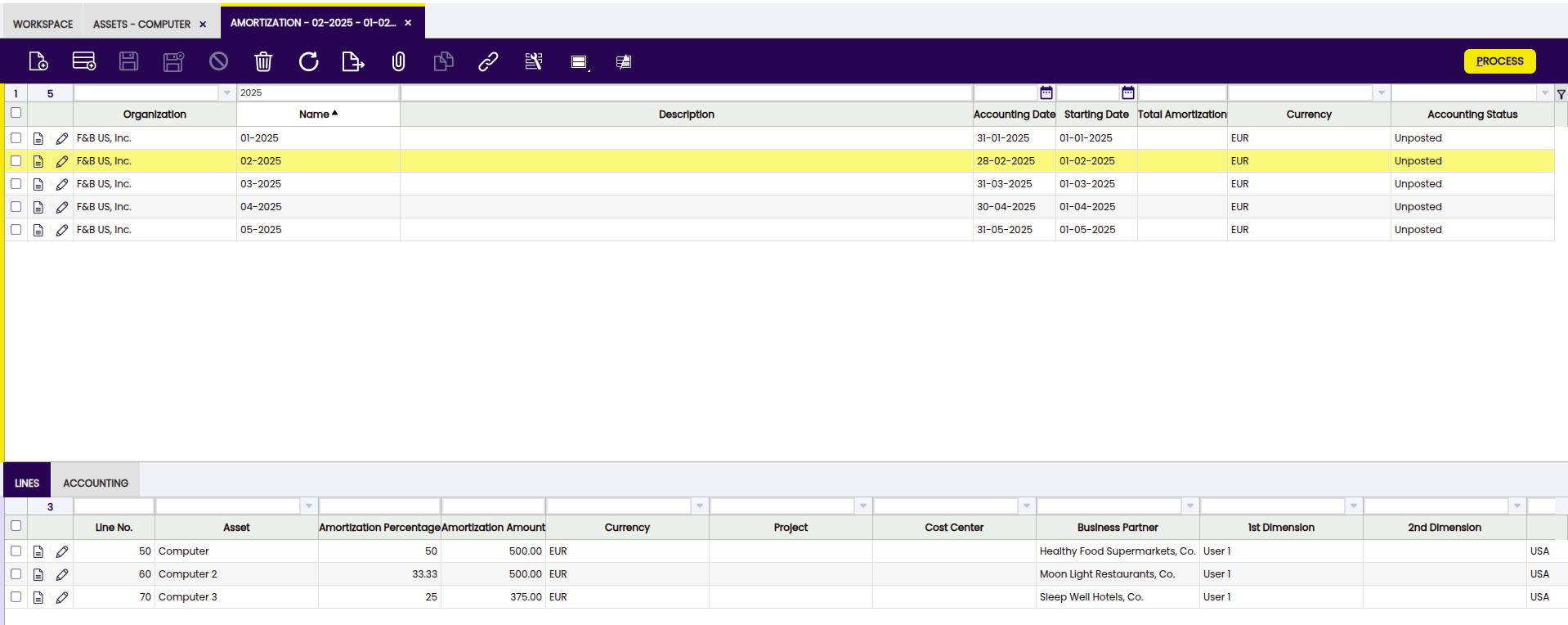Click the Description filter field
The height and width of the screenshot is (625, 1568).
pos(687,93)
